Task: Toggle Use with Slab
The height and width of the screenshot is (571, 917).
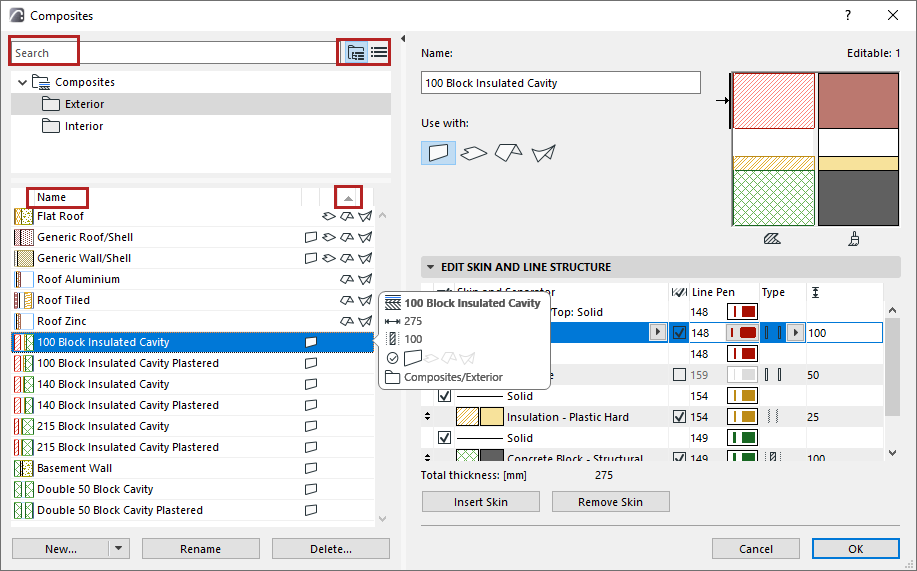Action: [473, 153]
